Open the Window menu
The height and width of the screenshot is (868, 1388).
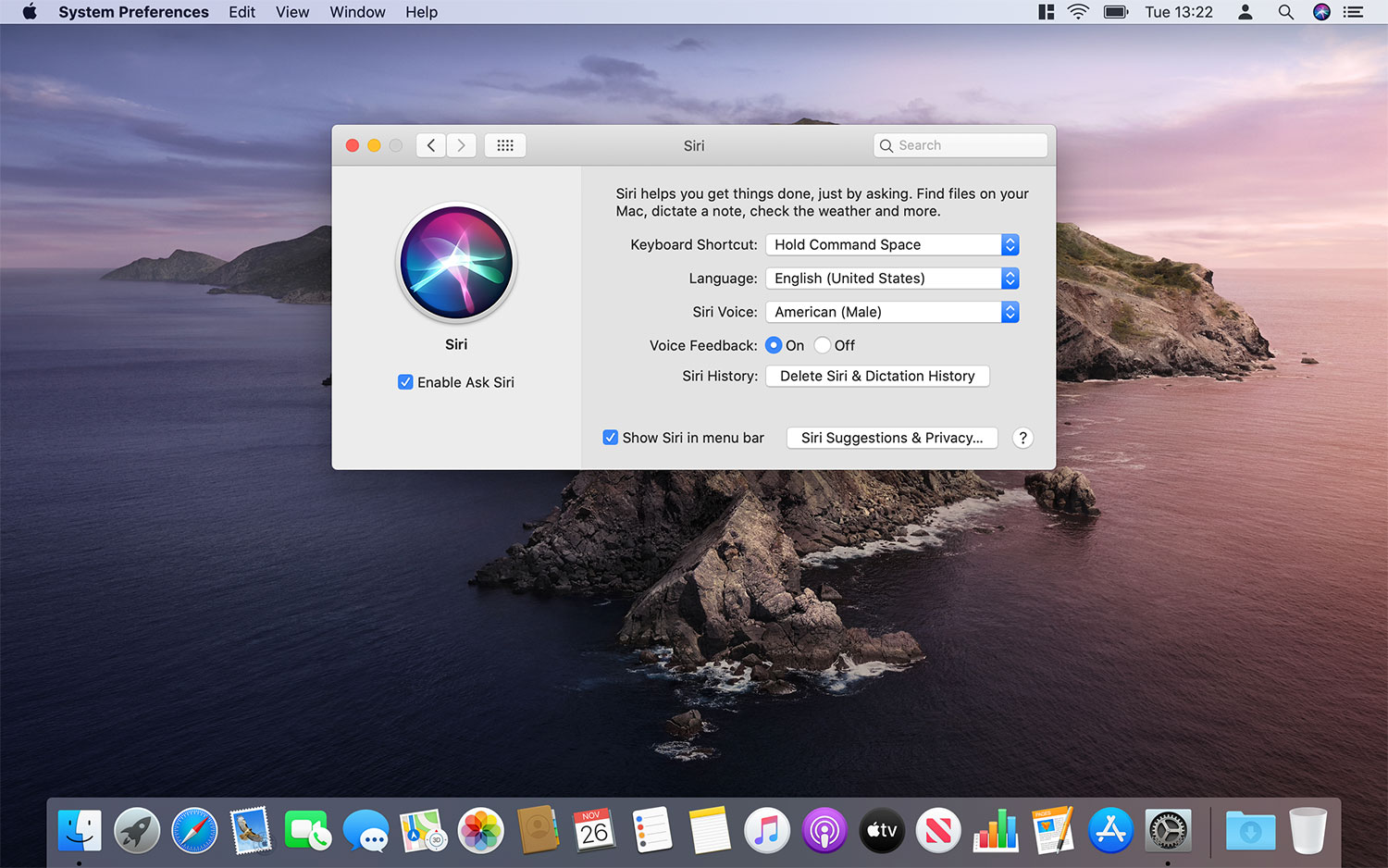(357, 12)
